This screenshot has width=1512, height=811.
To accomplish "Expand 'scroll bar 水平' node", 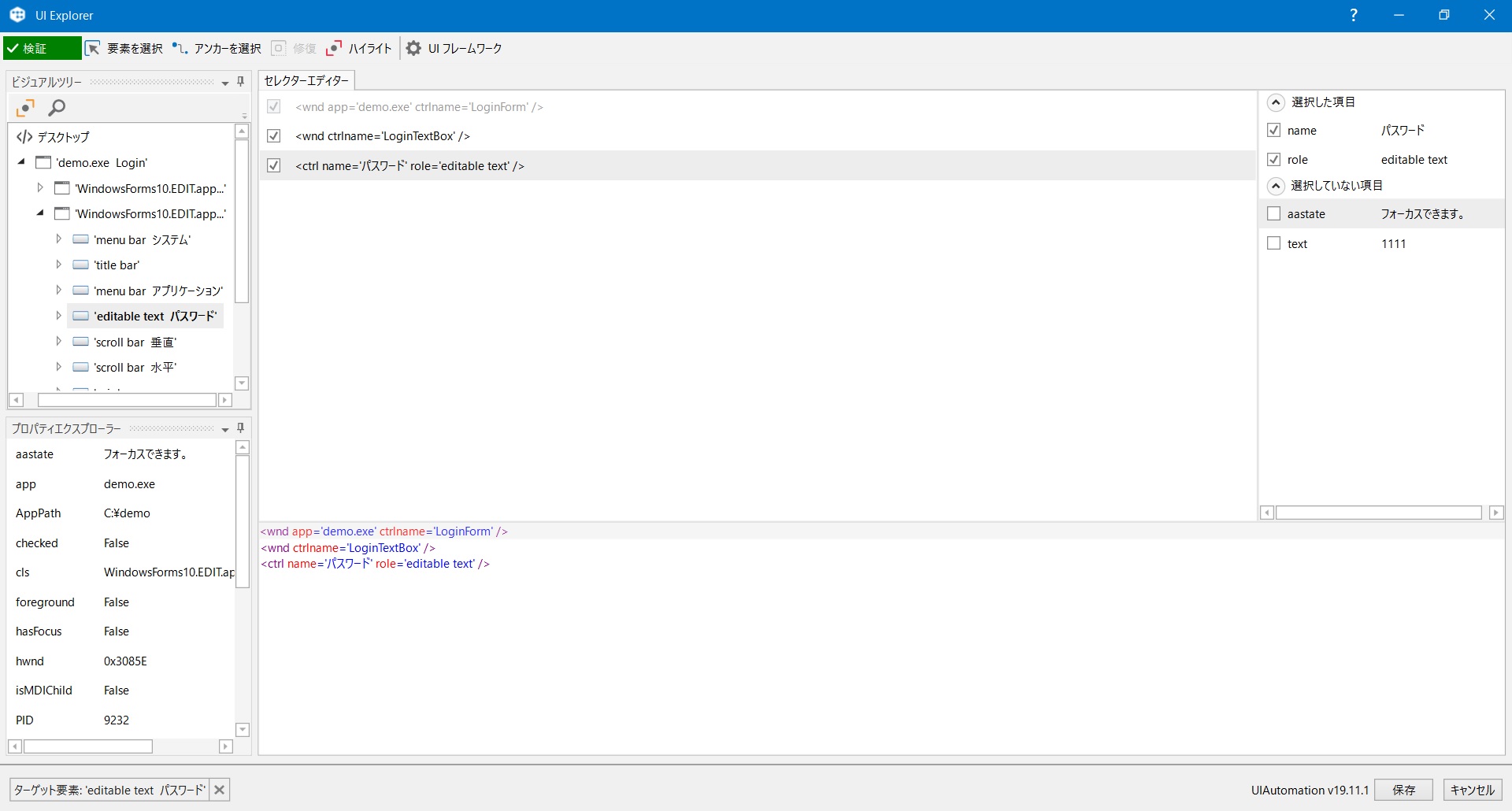I will 58,367.
